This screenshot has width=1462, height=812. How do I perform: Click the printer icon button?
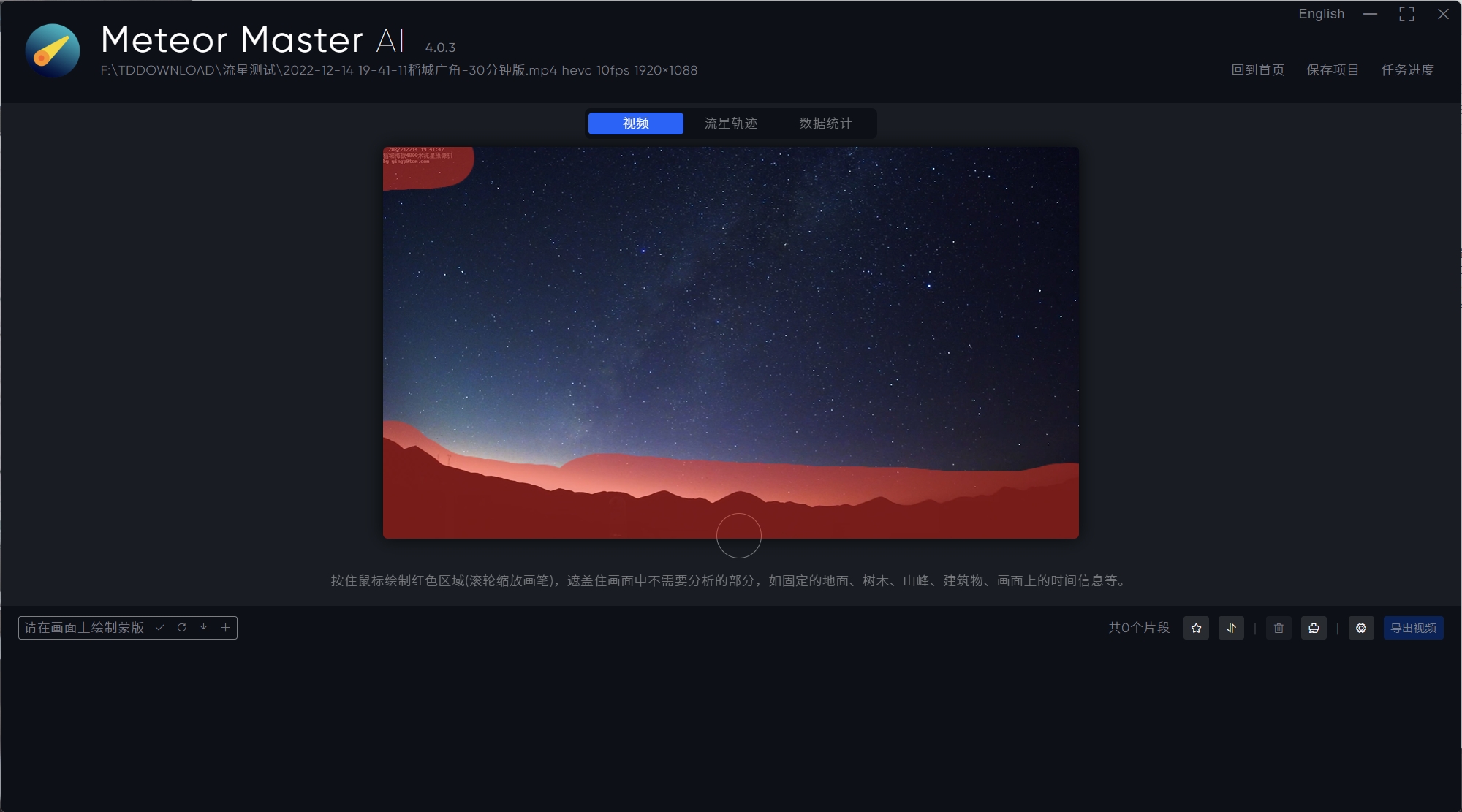pos(1314,629)
